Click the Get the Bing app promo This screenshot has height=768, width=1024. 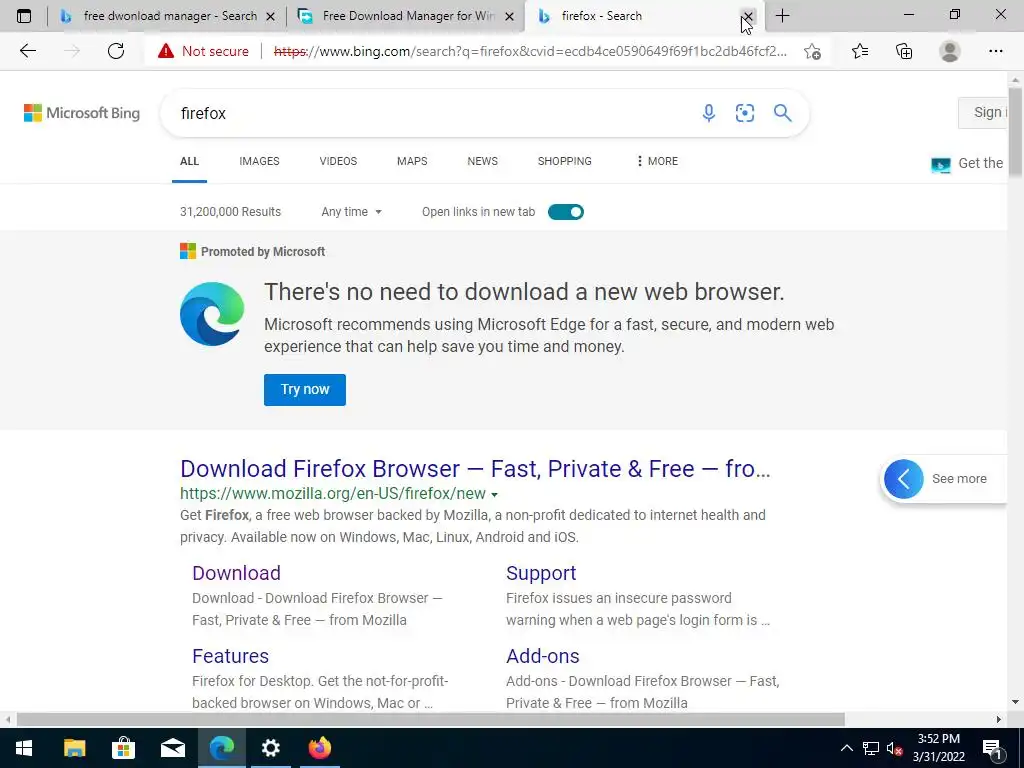click(968, 163)
